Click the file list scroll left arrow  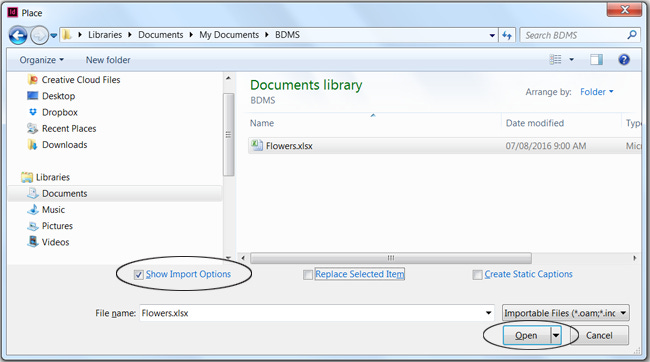coord(243,258)
